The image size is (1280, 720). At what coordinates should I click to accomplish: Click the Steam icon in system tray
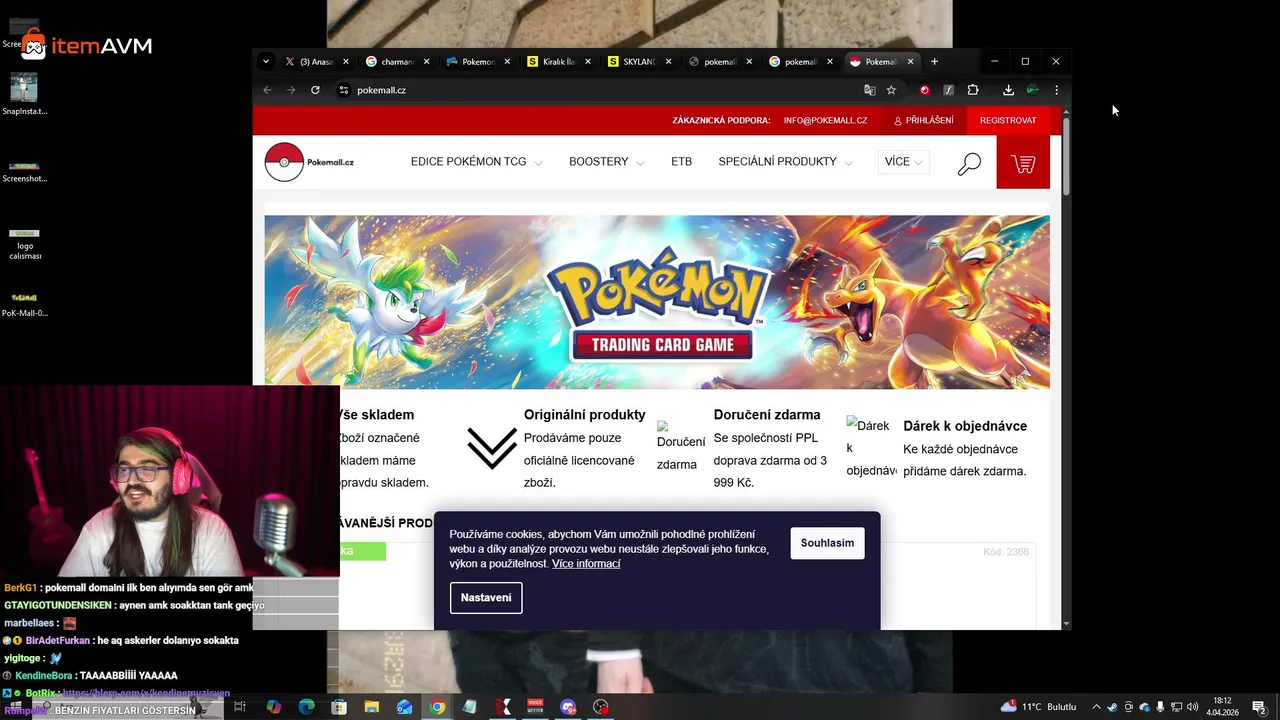point(1112,707)
